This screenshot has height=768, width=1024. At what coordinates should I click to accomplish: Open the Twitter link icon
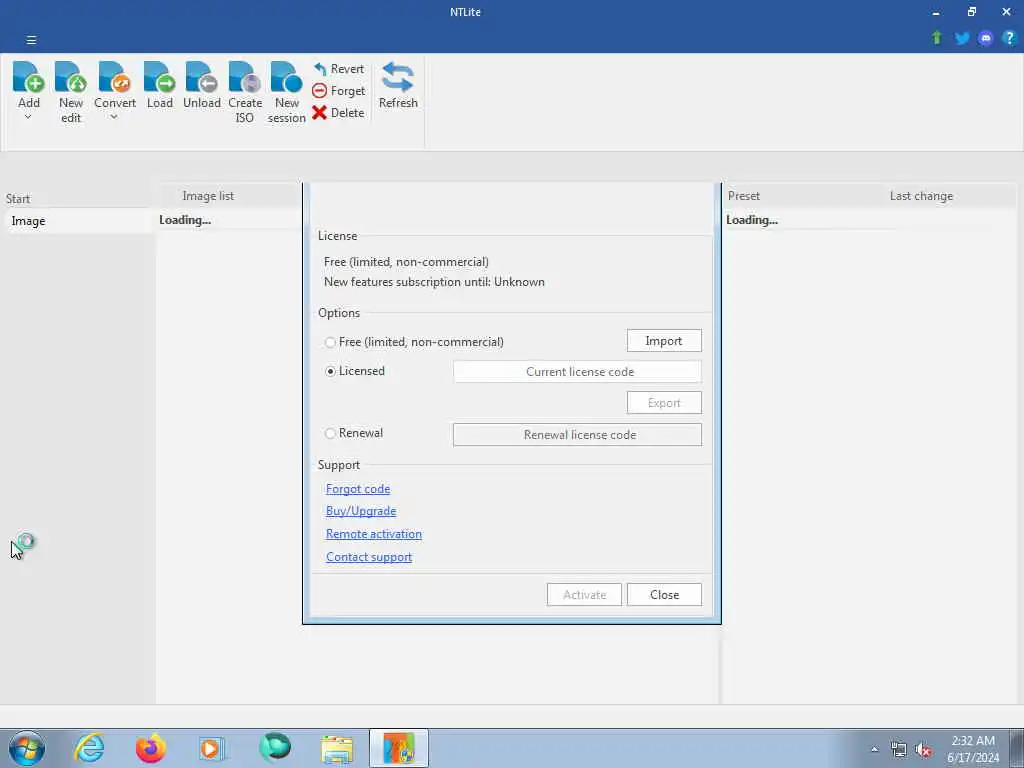coord(961,38)
